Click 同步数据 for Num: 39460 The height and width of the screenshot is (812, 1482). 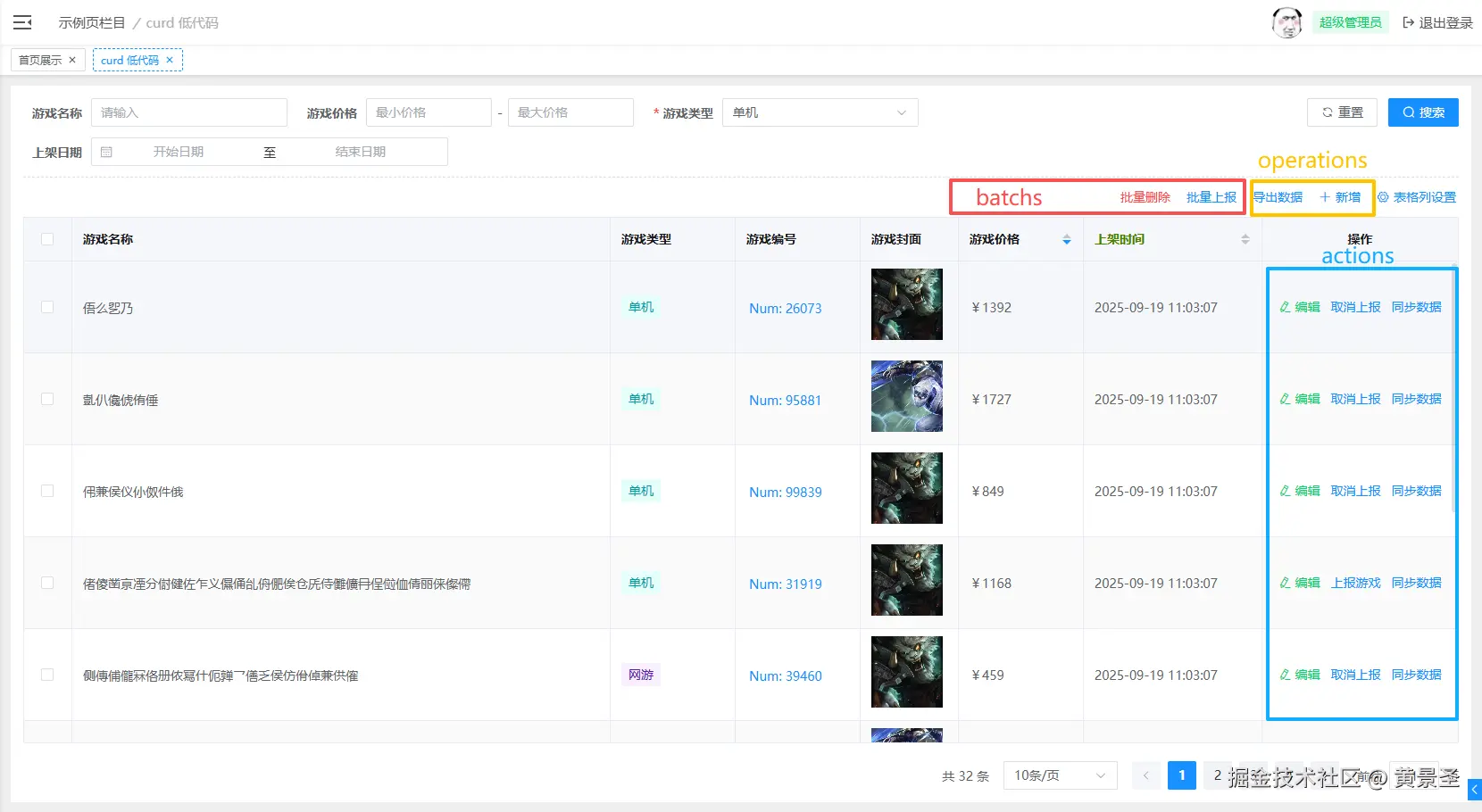pos(1416,675)
